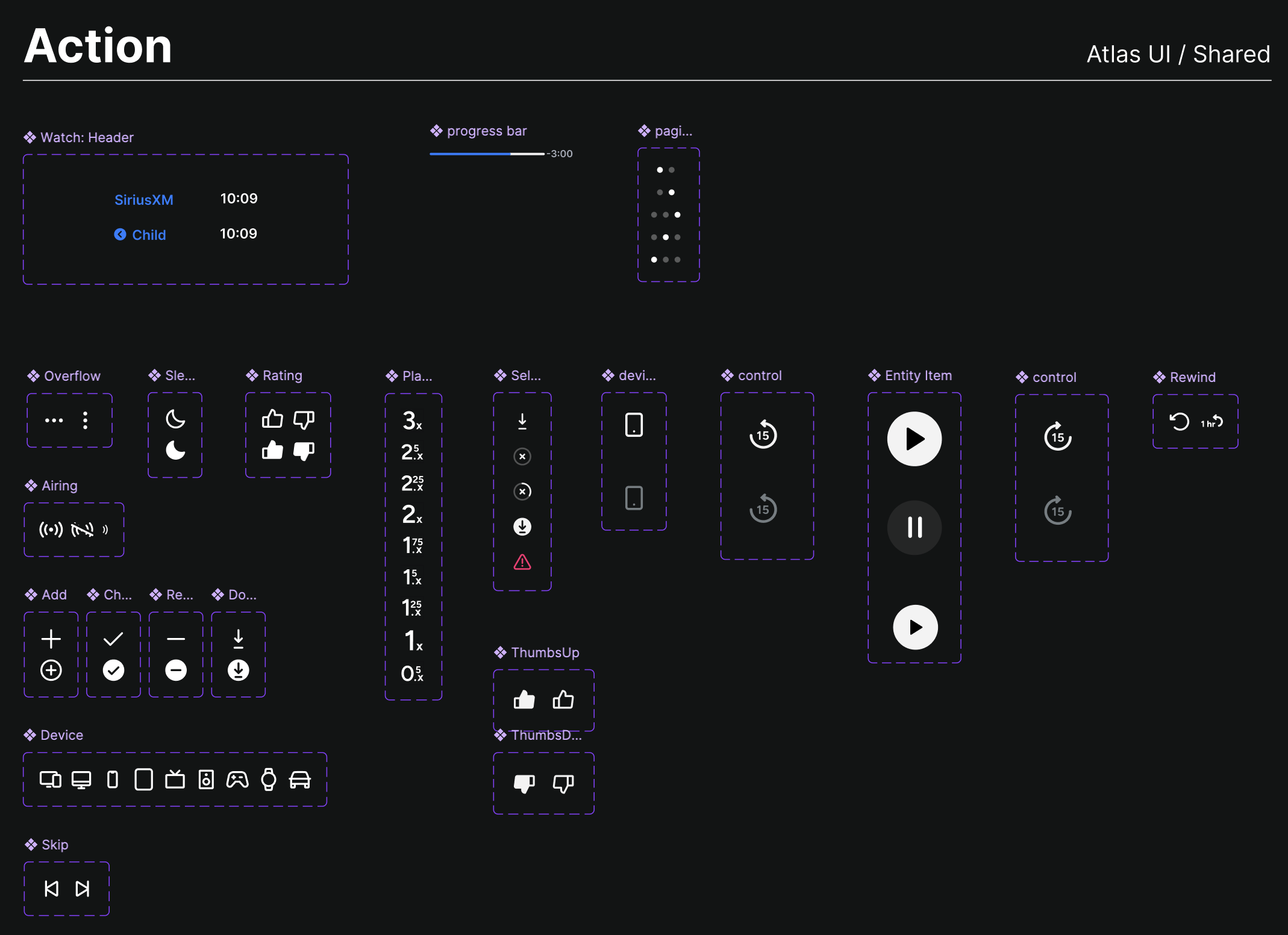The image size is (1288, 935).
Task: Click the skip to previous icon
Action: click(52, 889)
